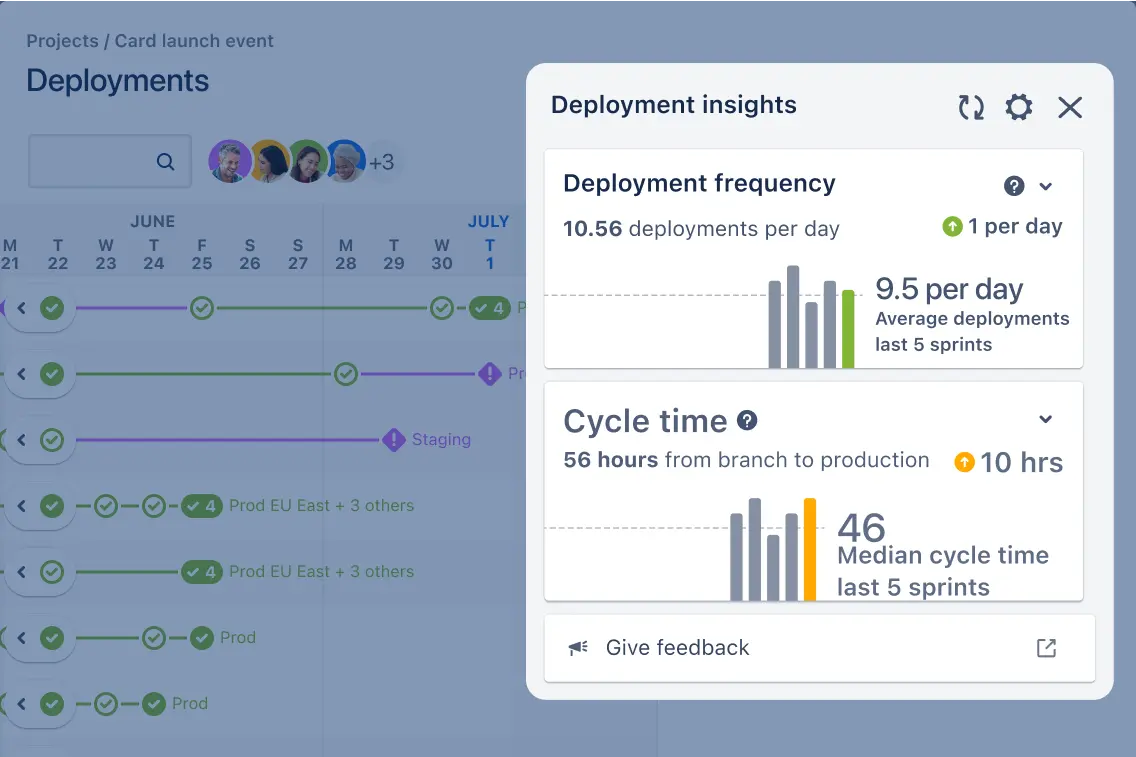The width and height of the screenshot is (1136, 757).
Task: Click inside the deployments search field
Action: [x=92, y=162]
